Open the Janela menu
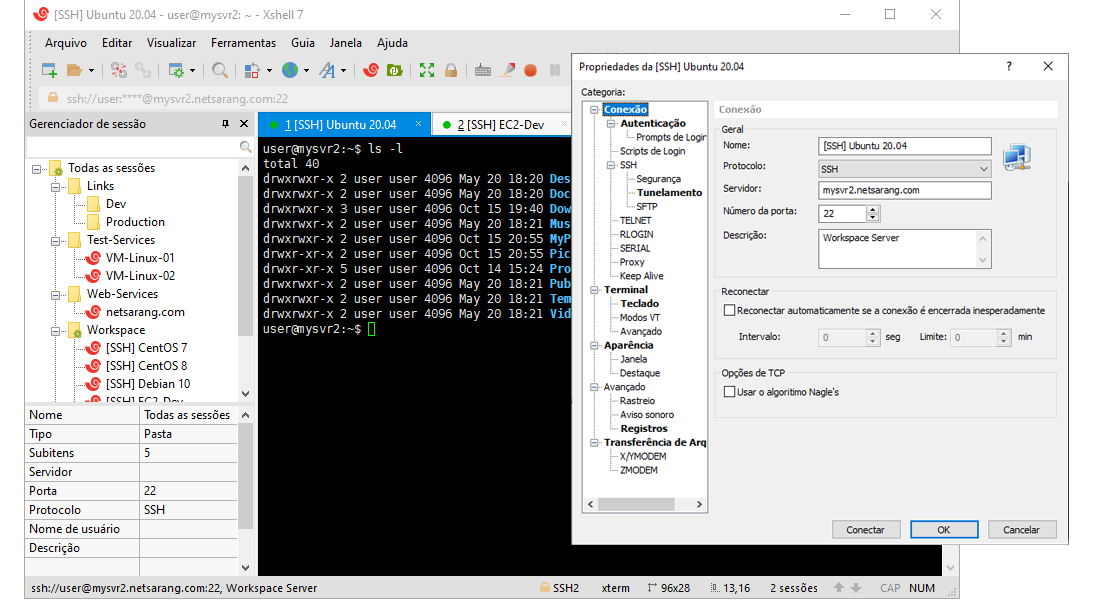 coord(346,43)
